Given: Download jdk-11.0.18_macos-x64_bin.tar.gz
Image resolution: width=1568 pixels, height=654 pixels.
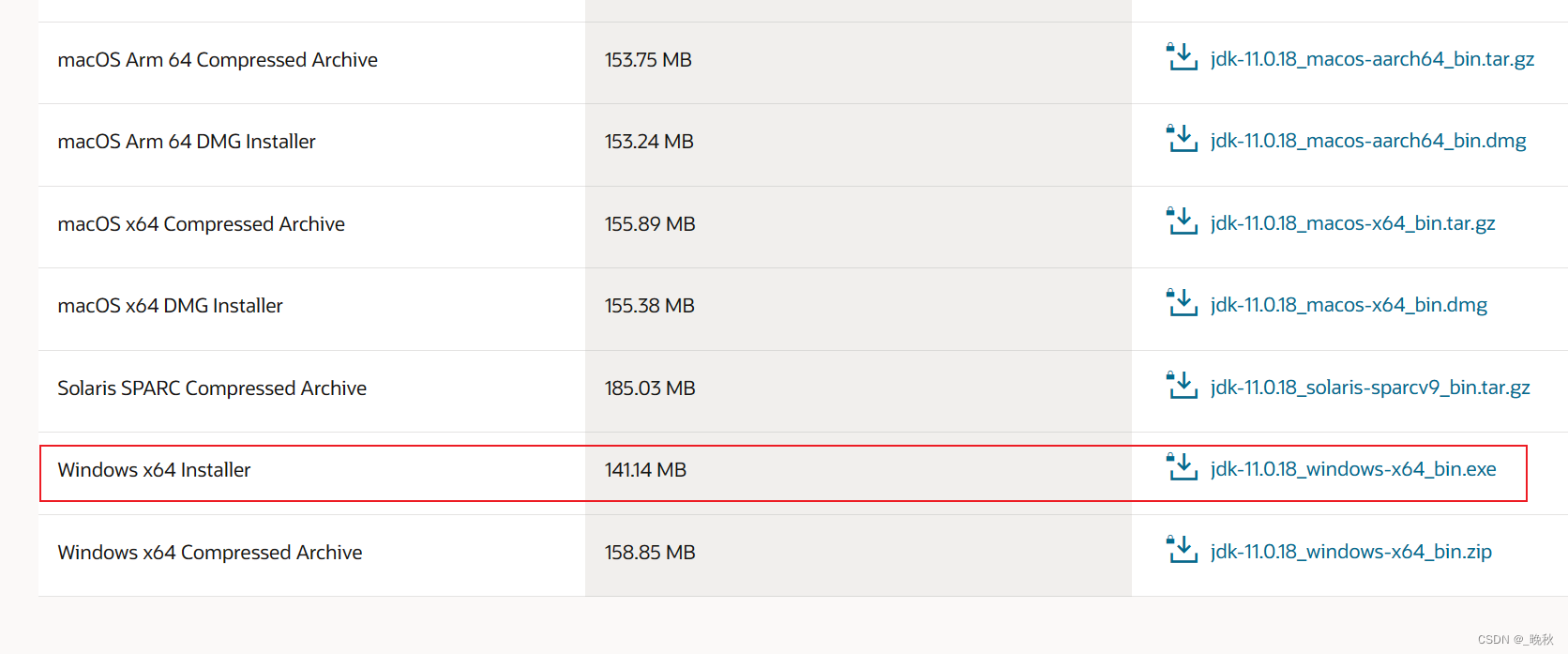Looking at the screenshot, I should click(1352, 223).
